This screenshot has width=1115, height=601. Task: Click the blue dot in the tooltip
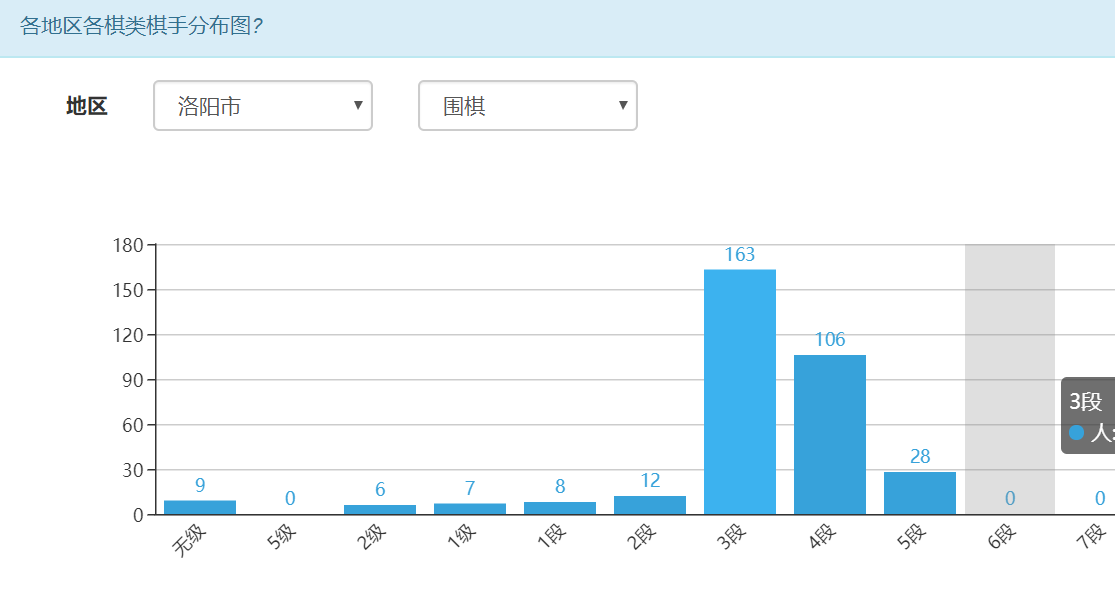pyautogui.click(x=1076, y=433)
